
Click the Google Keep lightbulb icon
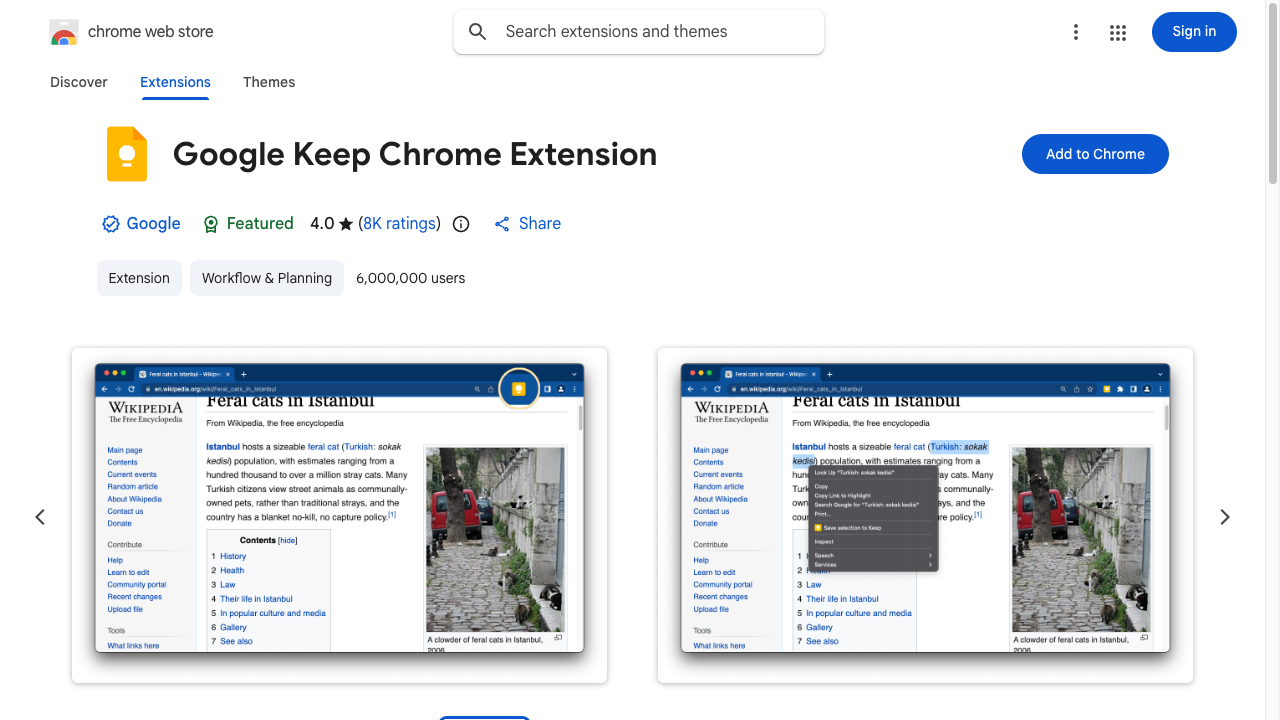[127, 154]
